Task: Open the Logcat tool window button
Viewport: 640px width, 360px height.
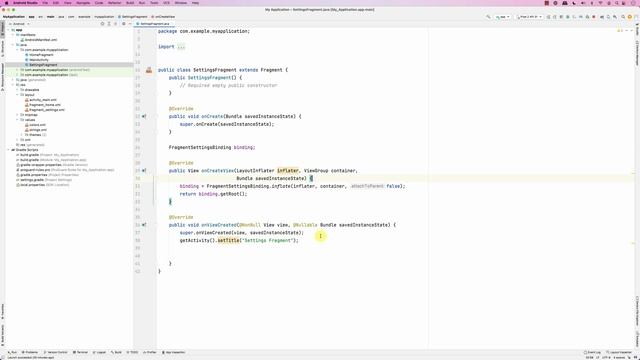Action: tap(100, 352)
